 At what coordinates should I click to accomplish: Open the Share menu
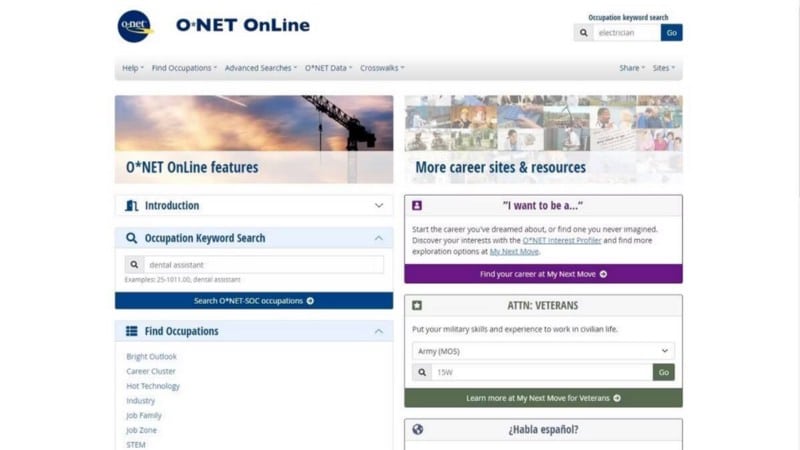pos(632,68)
